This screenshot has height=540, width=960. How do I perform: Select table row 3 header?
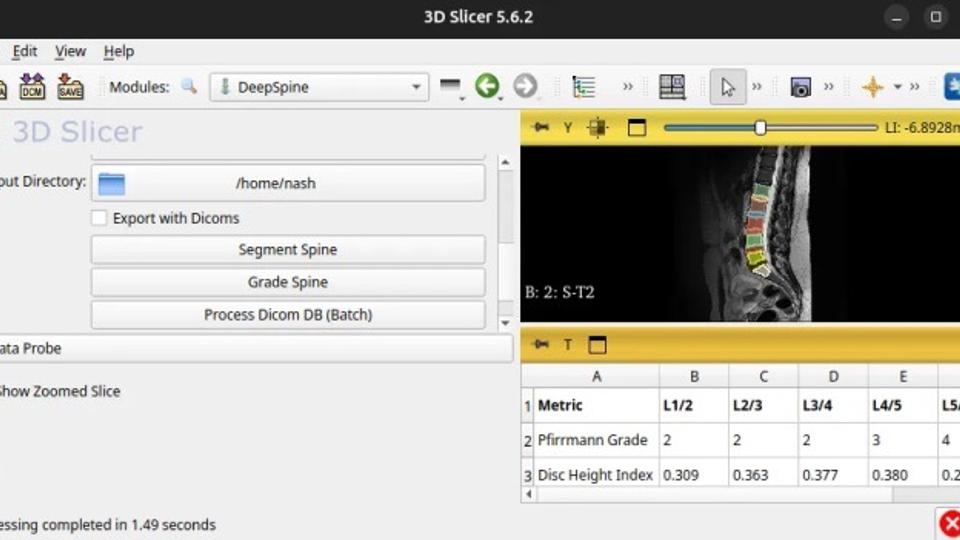point(527,474)
